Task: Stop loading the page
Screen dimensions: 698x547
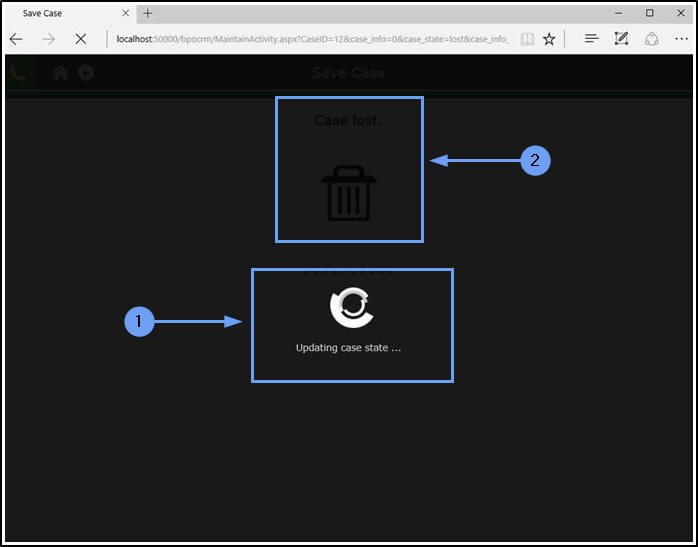Action: coord(81,39)
